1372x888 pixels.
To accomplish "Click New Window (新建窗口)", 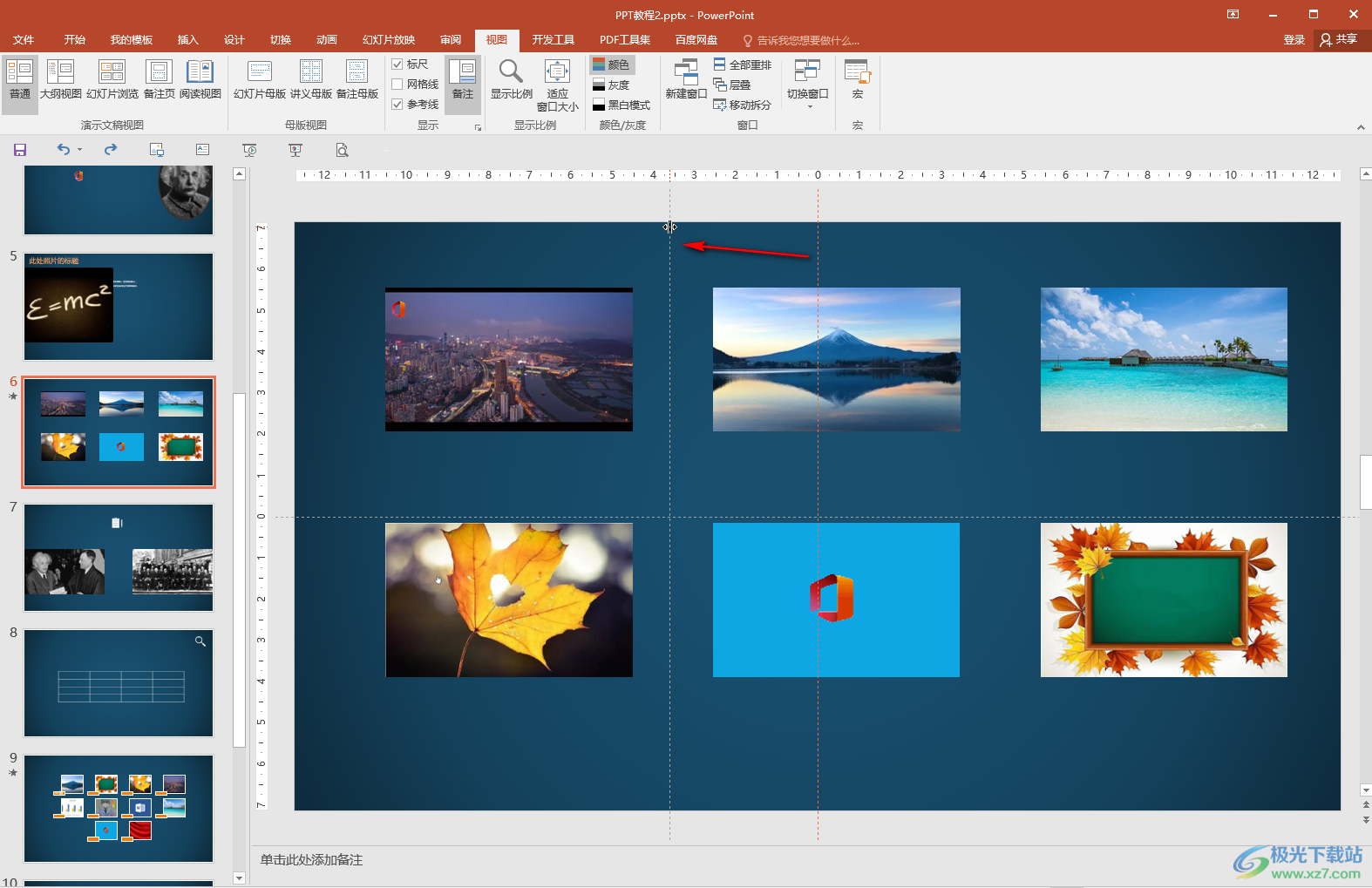I will coord(686,80).
